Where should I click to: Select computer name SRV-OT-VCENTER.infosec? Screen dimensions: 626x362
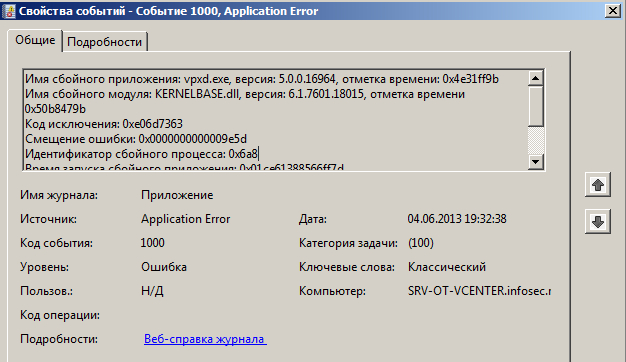479,291
